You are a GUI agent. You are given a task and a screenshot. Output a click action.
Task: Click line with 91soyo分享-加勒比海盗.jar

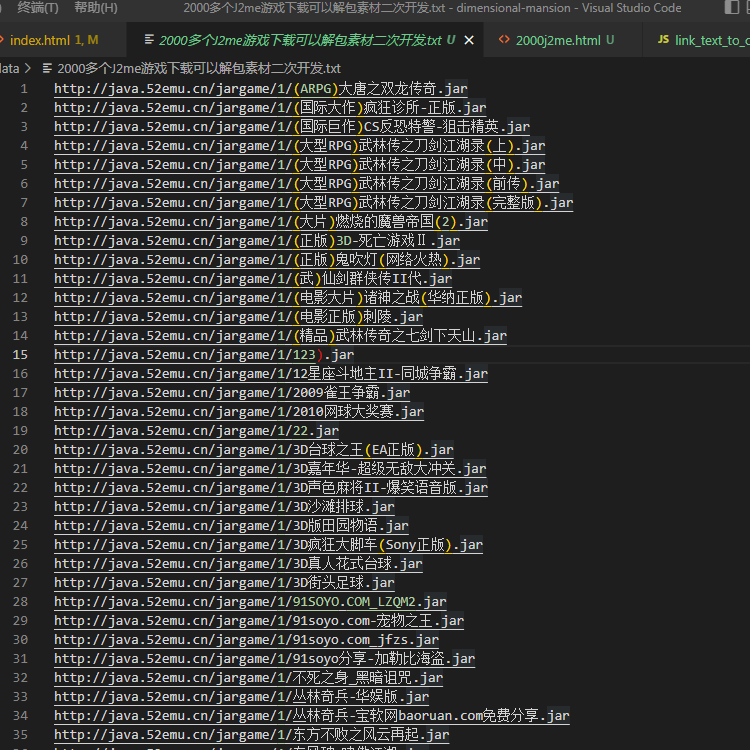pos(265,659)
